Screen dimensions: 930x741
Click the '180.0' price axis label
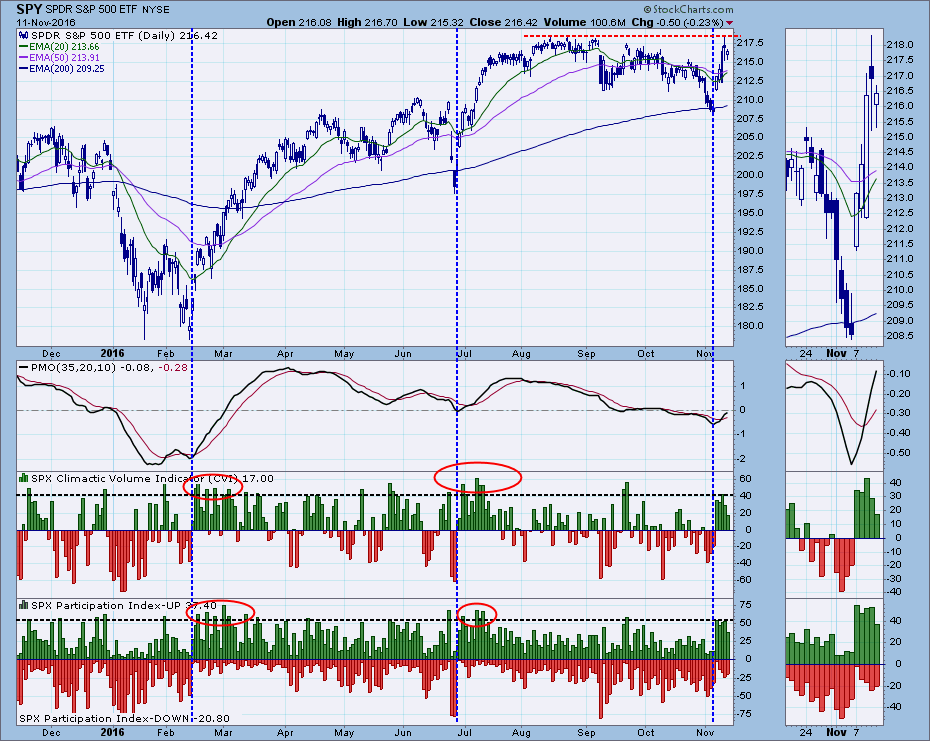(751, 326)
